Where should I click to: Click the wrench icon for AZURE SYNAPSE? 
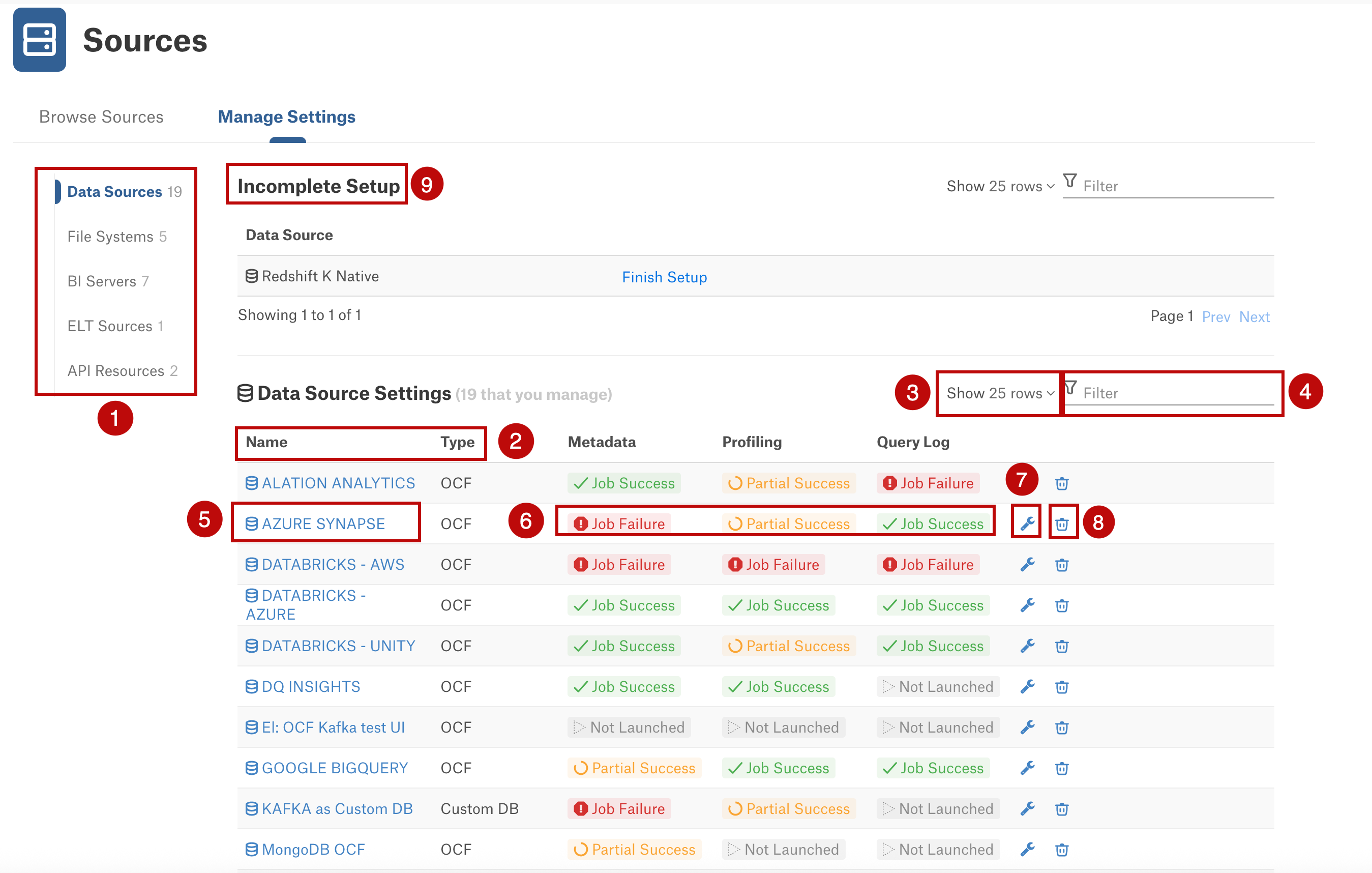point(1027,523)
